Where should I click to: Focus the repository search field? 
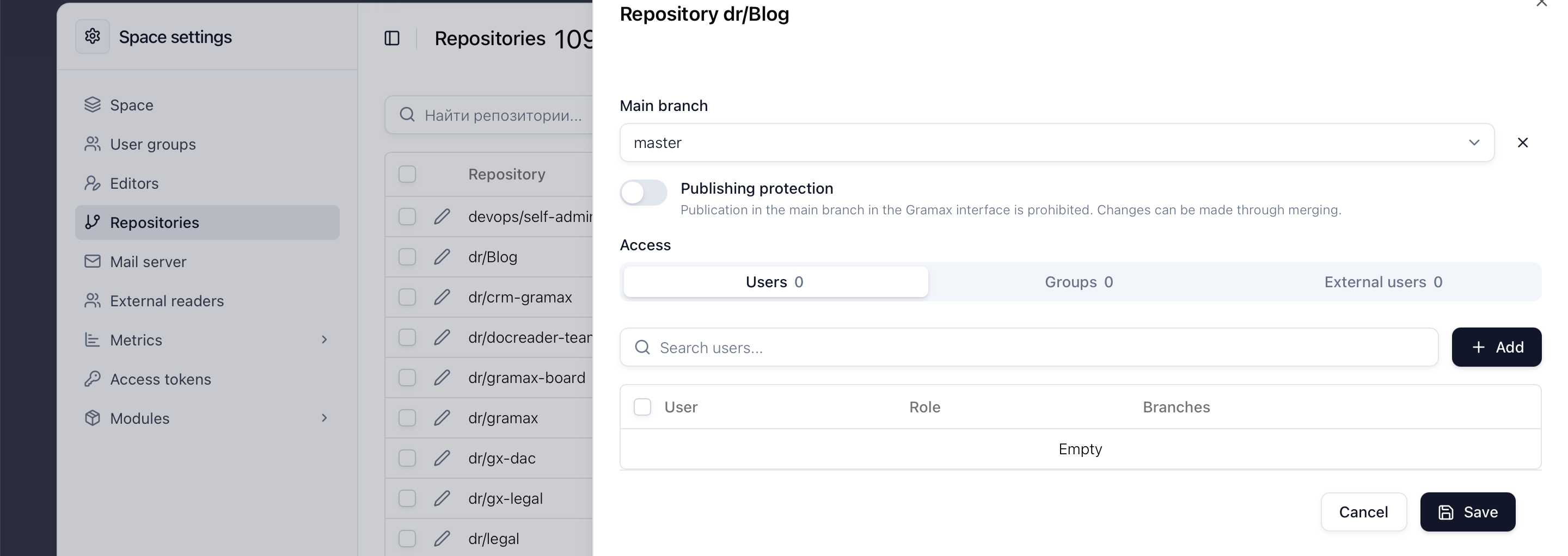point(489,114)
